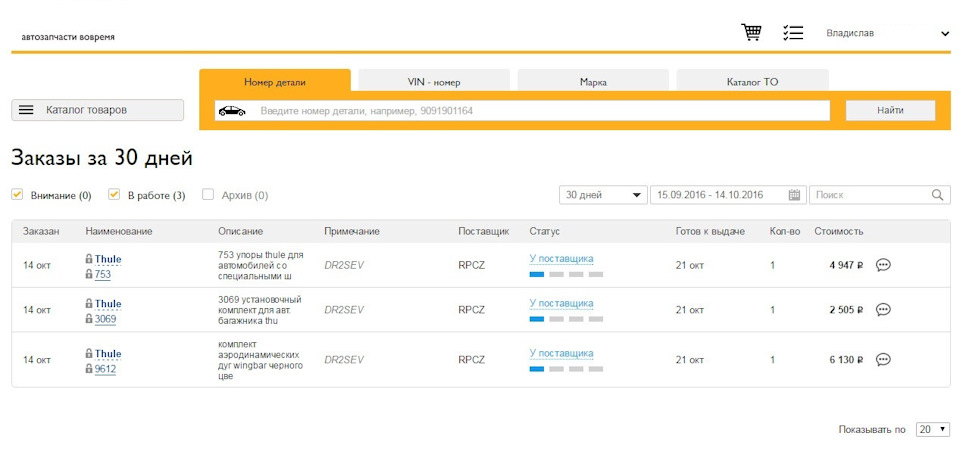Screen dimensions: 960x464
Task: Open the Thule link in 9612 row
Action: [x=108, y=354]
